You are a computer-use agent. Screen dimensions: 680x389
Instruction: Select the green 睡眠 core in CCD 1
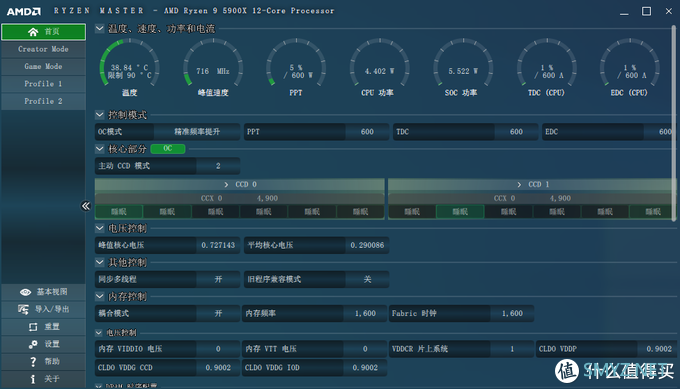(460, 212)
